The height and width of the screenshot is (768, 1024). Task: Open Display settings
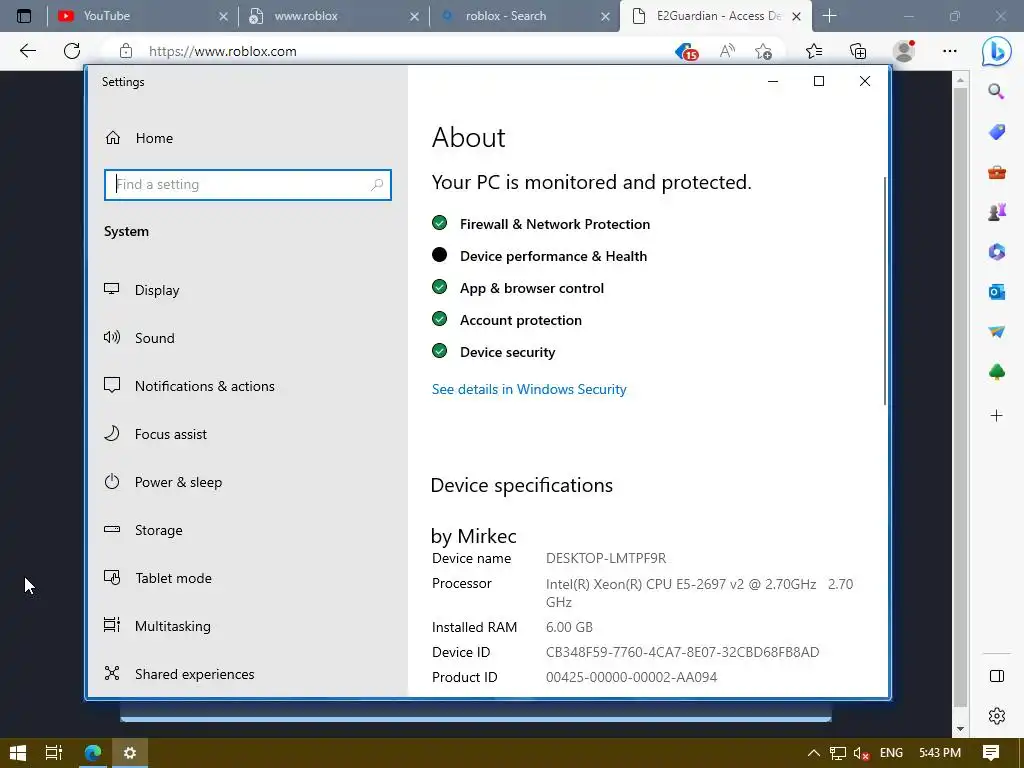click(142, 290)
